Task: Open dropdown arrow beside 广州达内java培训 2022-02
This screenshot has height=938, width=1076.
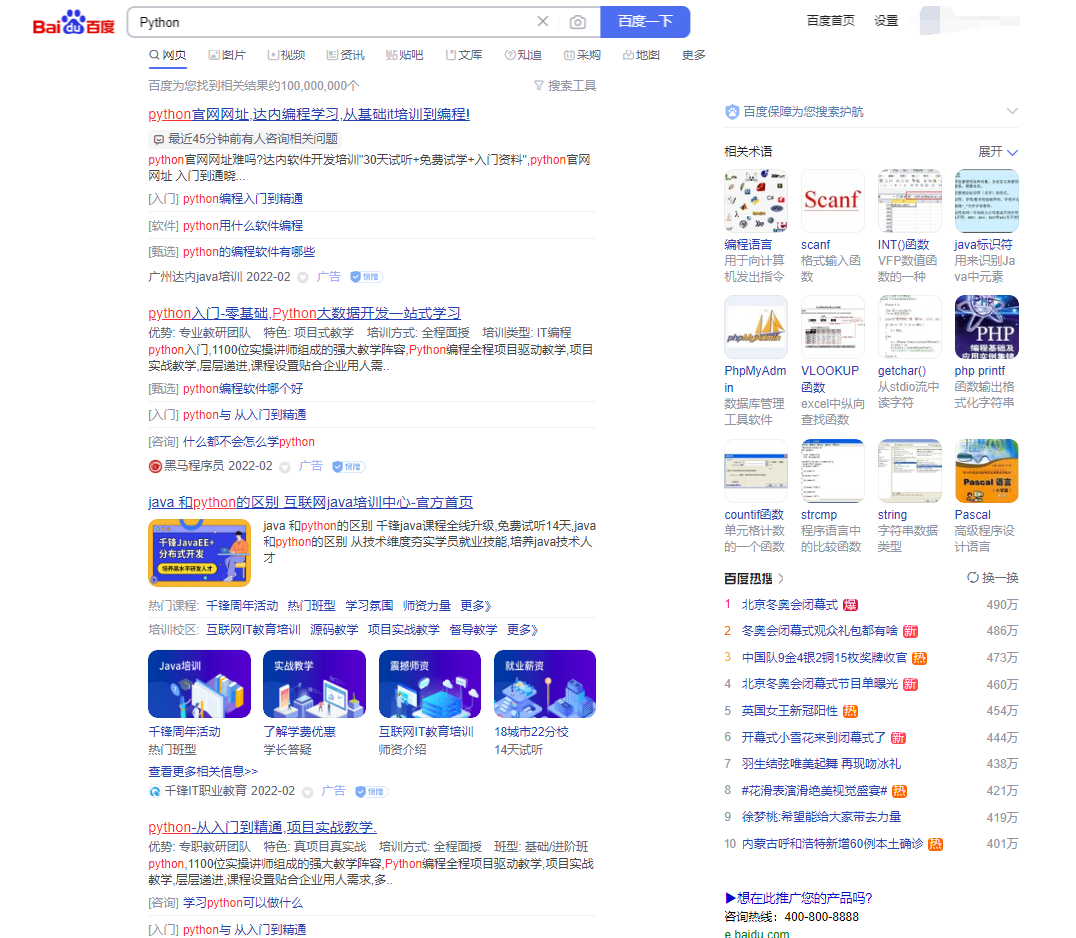Action: pyautogui.click(x=303, y=277)
